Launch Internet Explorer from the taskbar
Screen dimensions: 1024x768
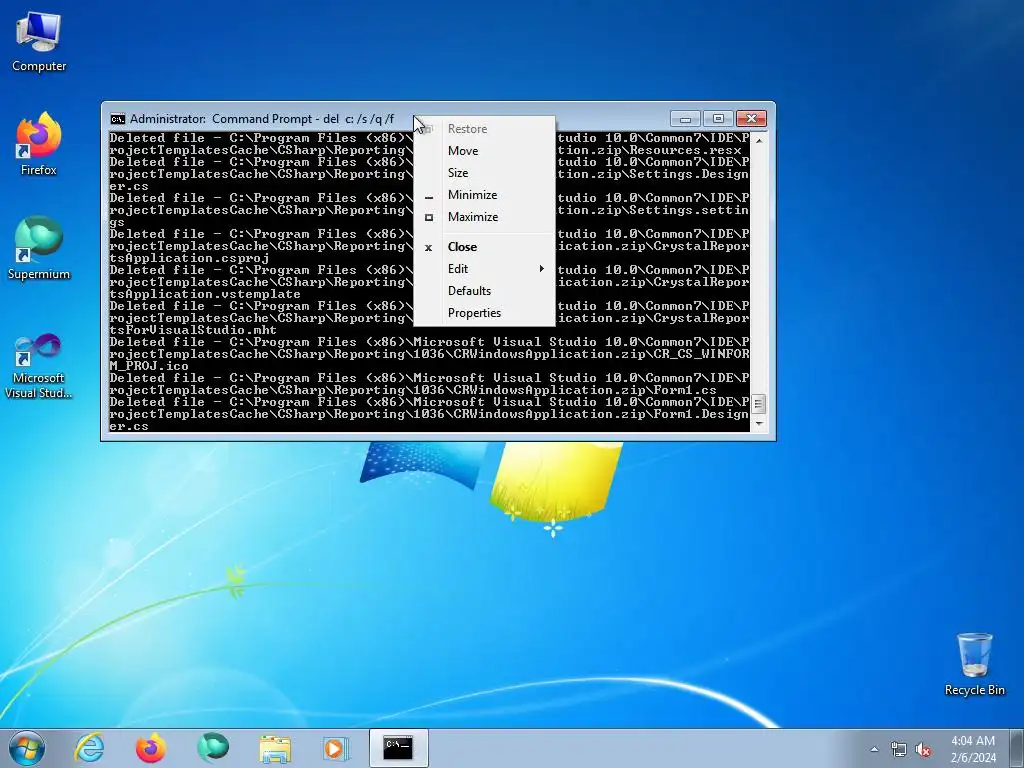pyautogui.click(x=89, y=748)
